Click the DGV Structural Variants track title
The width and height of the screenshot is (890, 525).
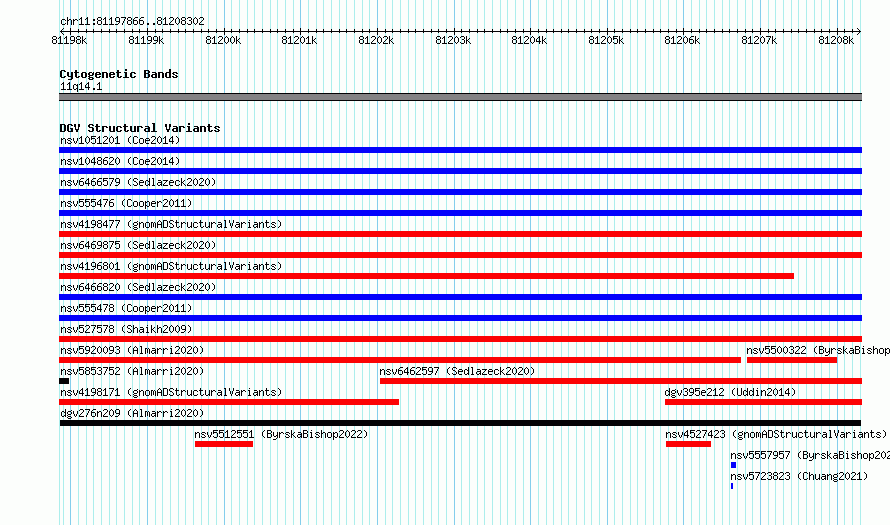(x=140, y=128)
